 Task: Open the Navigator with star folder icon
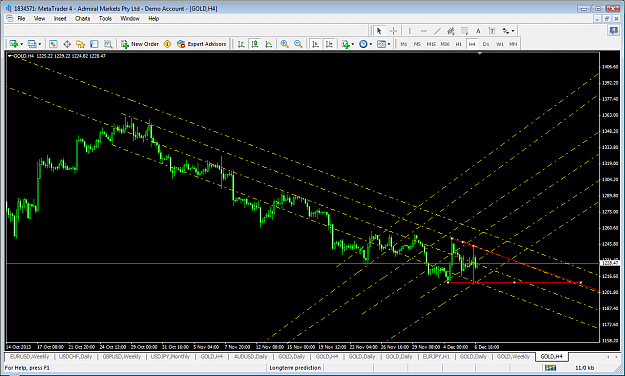(81, 44)
